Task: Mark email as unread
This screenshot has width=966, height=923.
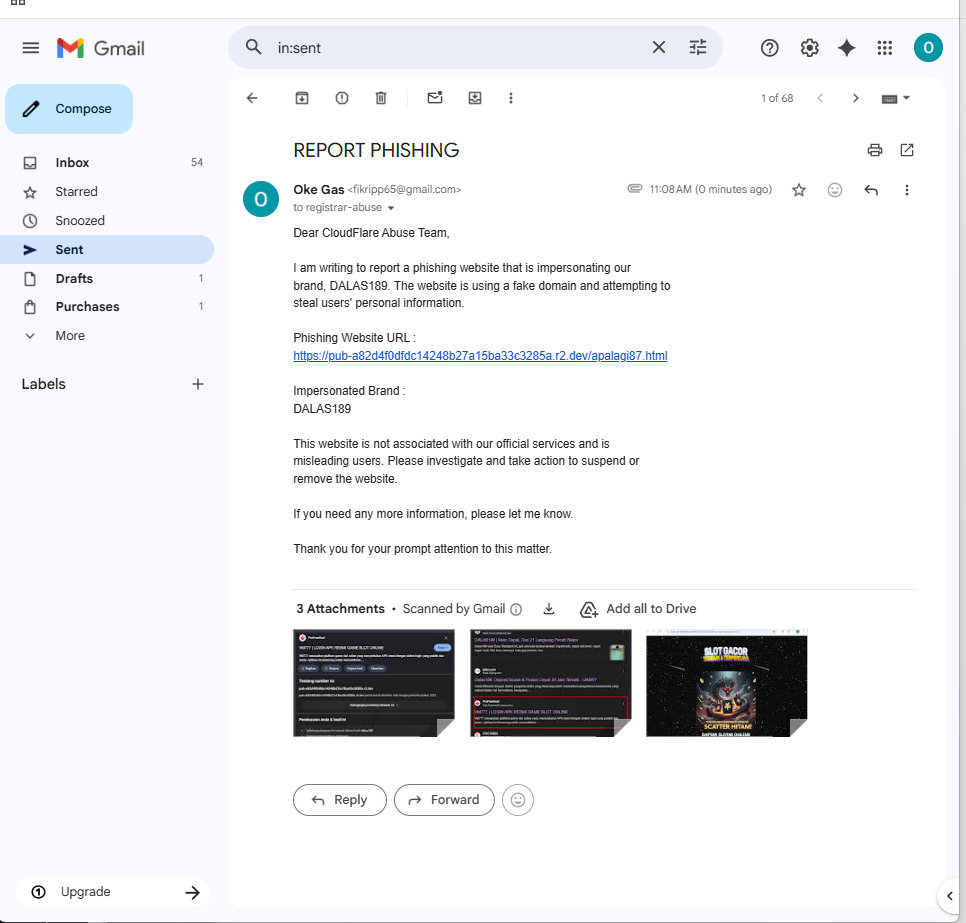Action: 435,98
